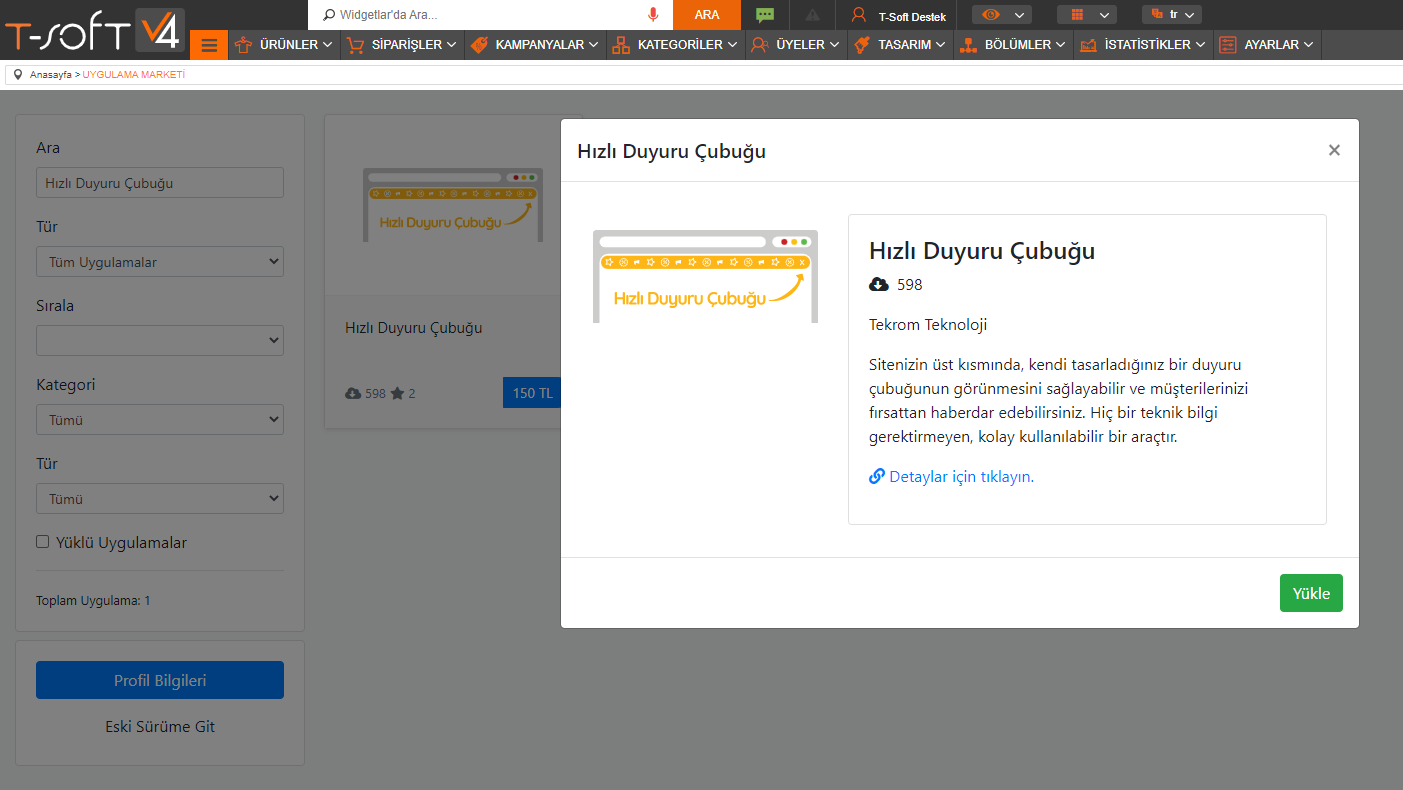1403x790 pixels.
Task: Open the KATEGORİLER menu
Action: click(x=675, y=45)
